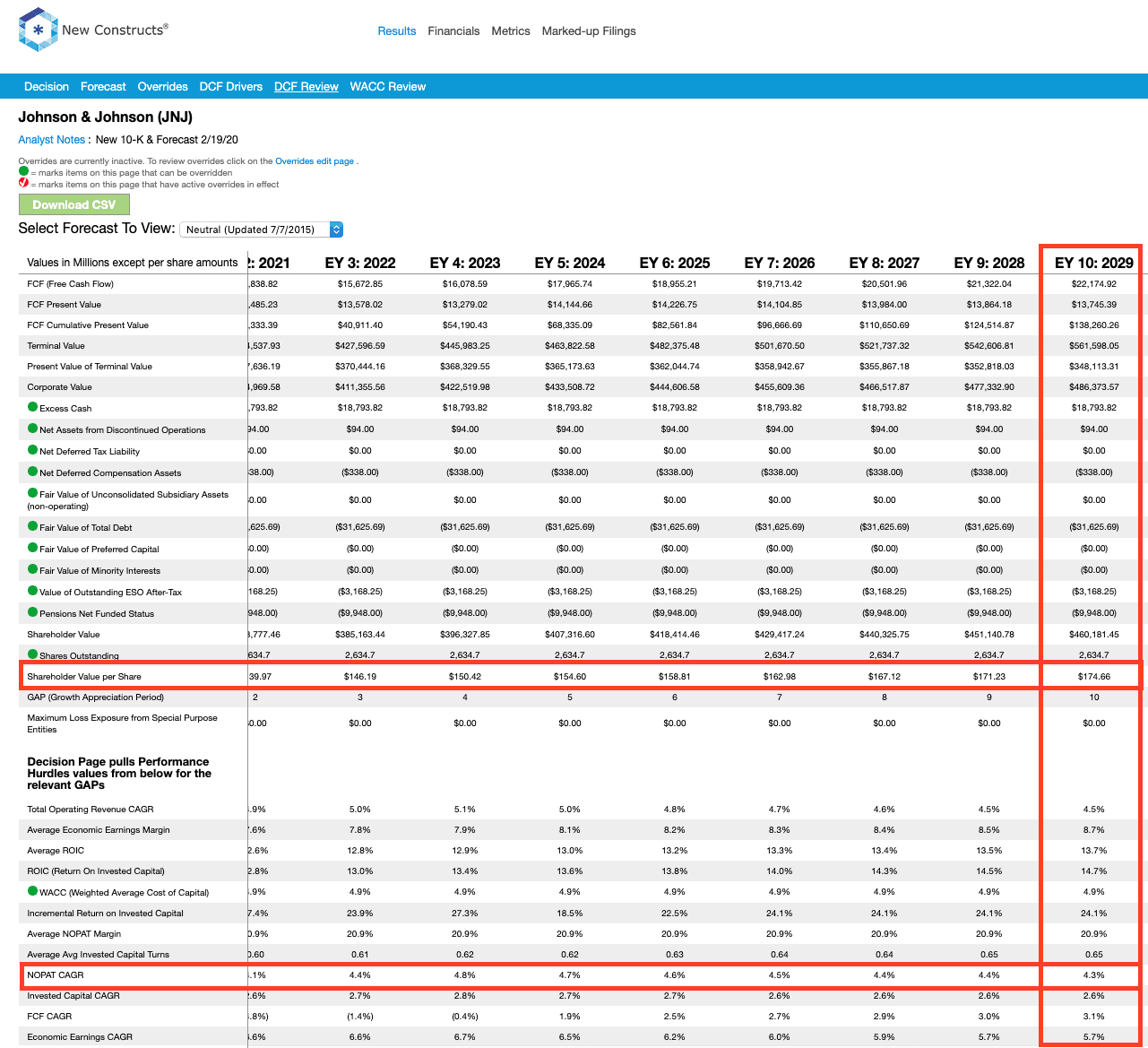The height and width of the screenshot is (1048, 1148).
Task: Select the Invested Capital CAGR row label
Action: 73,995
